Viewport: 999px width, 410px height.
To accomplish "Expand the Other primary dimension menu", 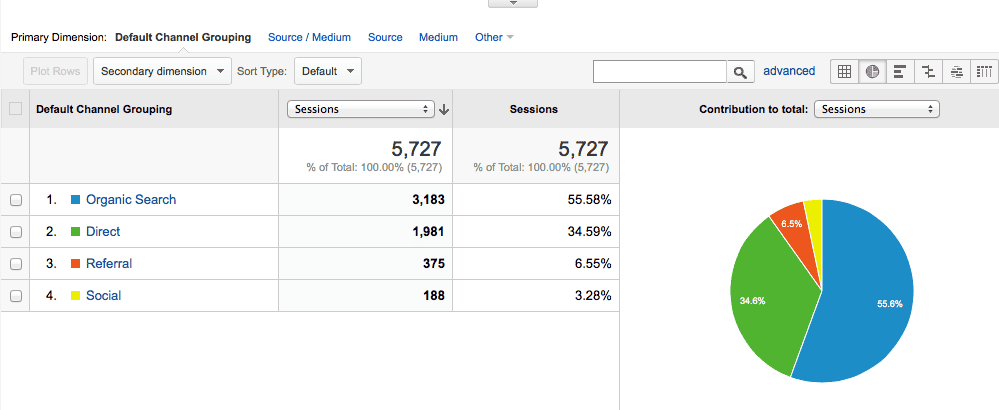I will coord(494,37).
